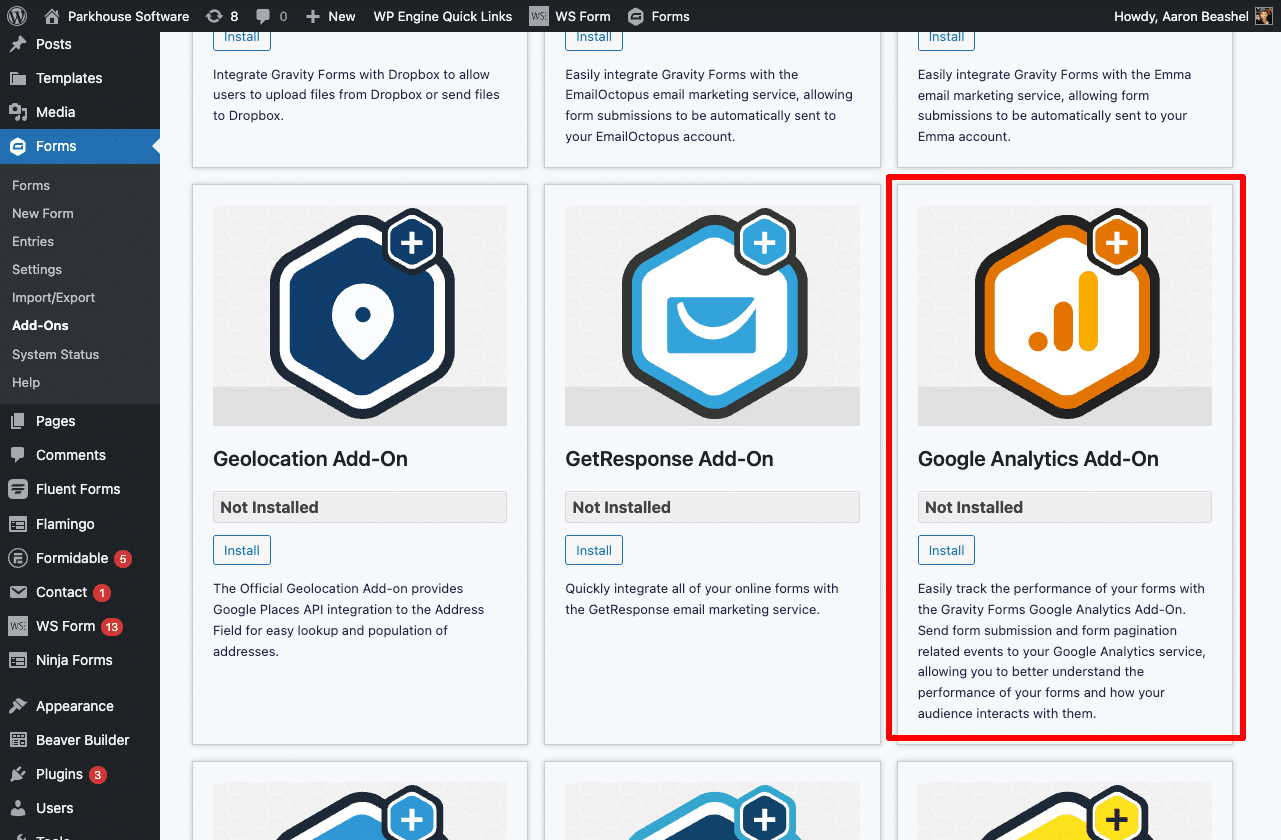Click the Geolocation Add-On hexagon image
Screen dimensions: 1281x840
[x=360, y=315]
